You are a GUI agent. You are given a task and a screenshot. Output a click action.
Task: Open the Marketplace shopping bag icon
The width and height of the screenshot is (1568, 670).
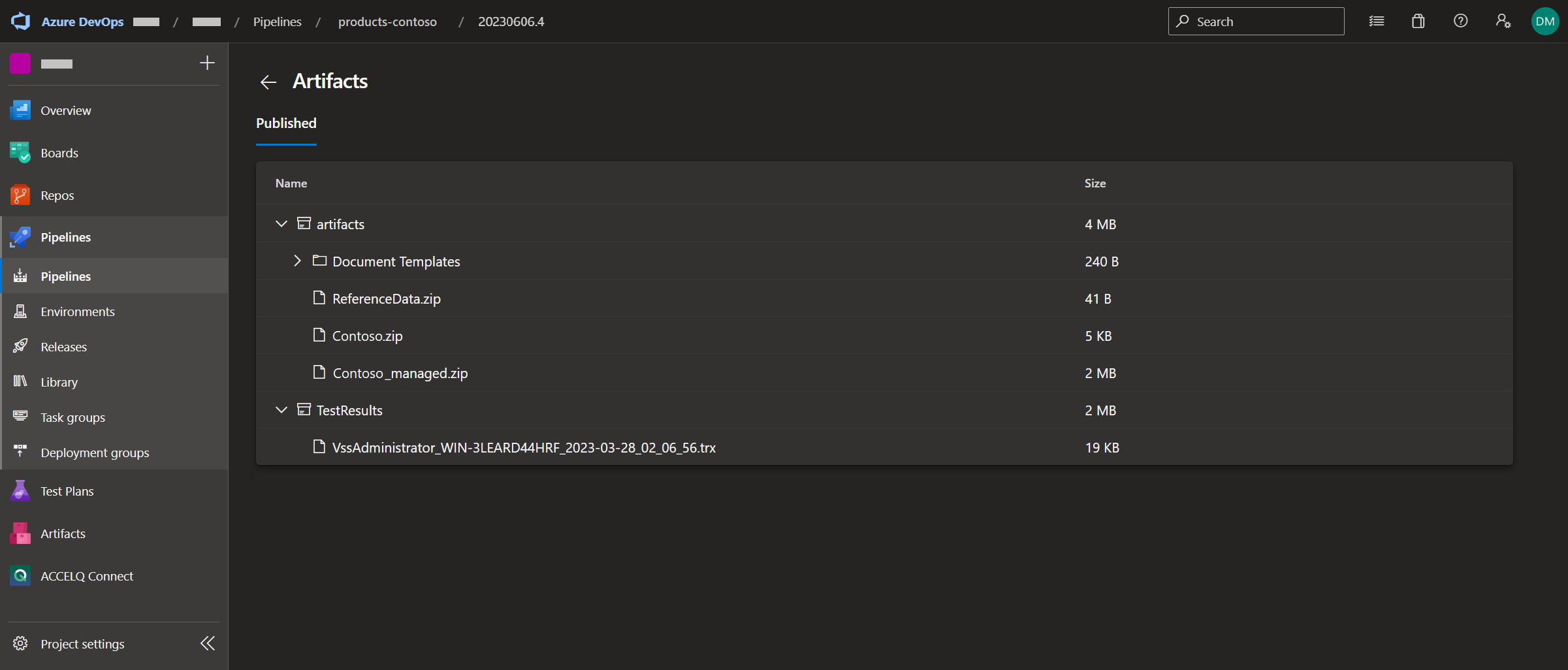coord(1418,22)
